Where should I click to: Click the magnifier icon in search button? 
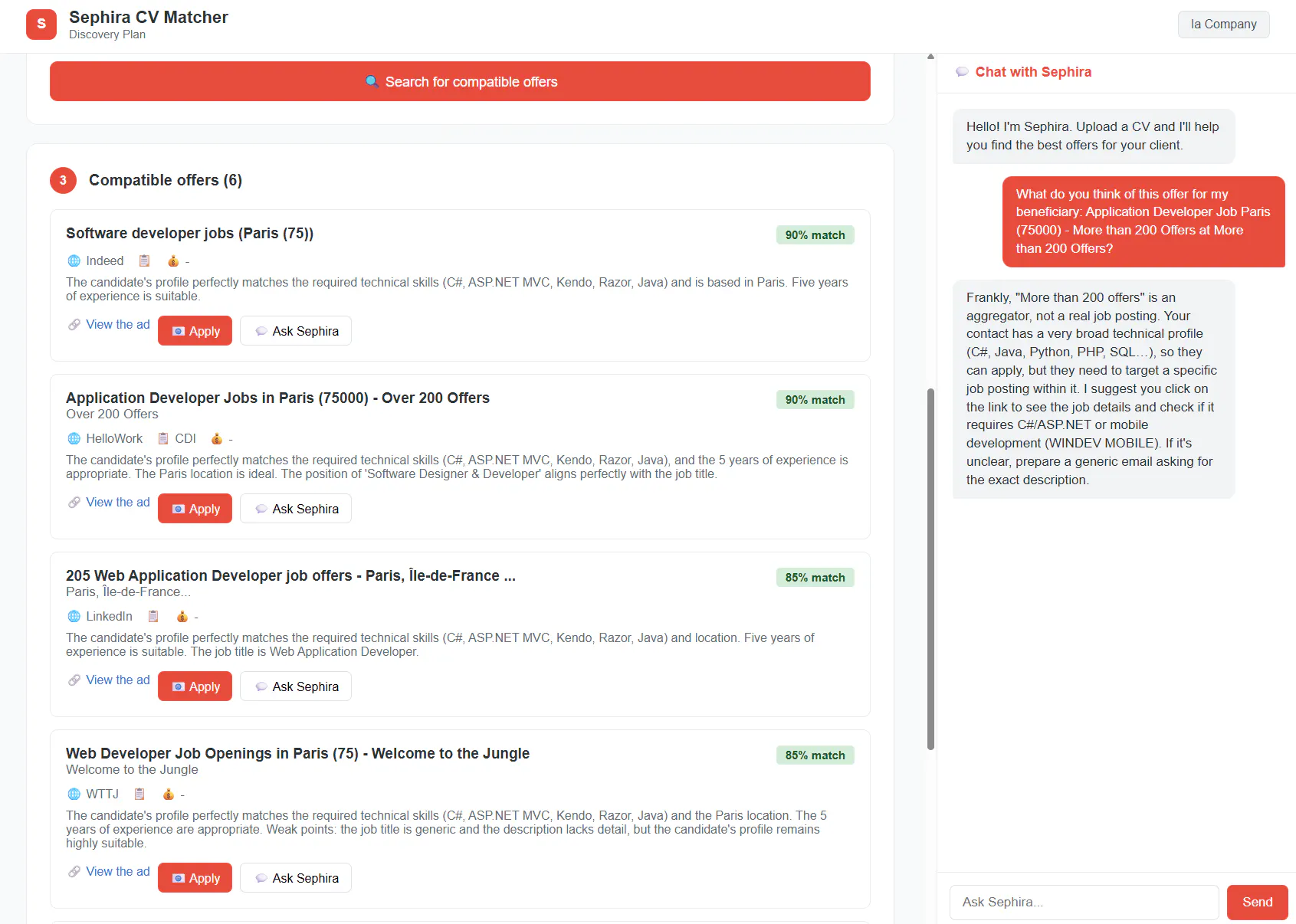[x=372, y=82]
